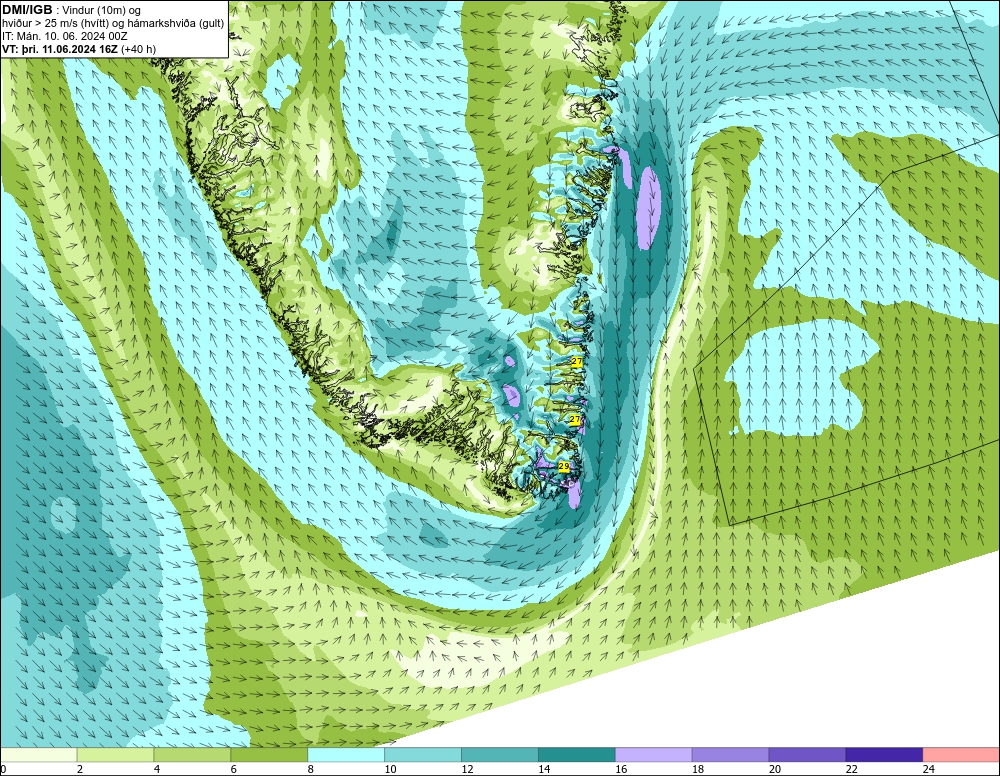Click the legend scale value 18
The width and height of the screenshot is (1000, 776).
(698, 769)
